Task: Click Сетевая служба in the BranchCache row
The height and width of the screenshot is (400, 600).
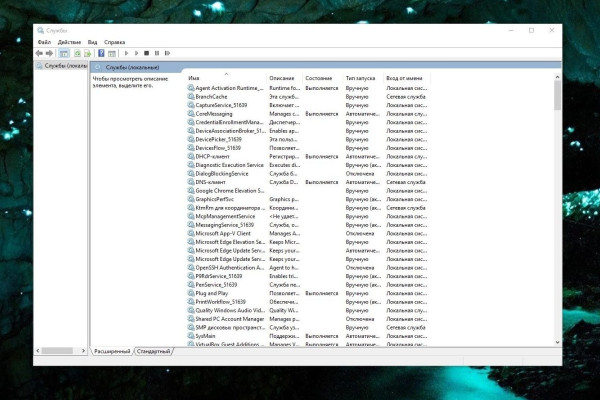Action: (406, 96)
